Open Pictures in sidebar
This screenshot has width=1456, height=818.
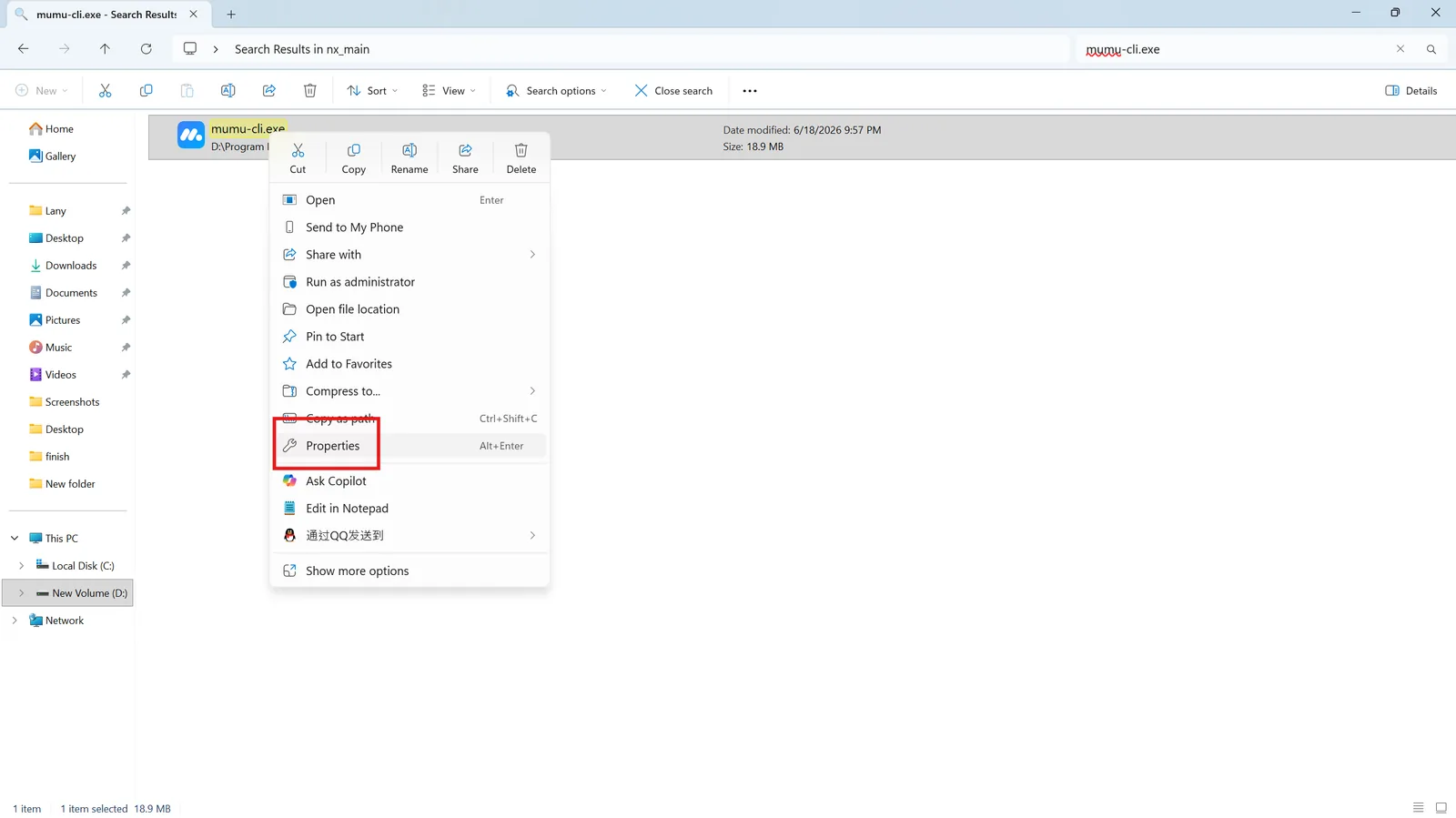point(56,320)
